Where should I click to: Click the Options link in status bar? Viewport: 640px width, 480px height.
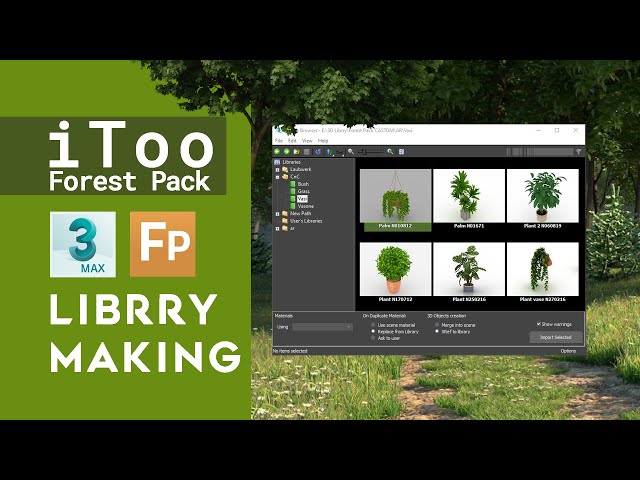[x=568, y=351]
